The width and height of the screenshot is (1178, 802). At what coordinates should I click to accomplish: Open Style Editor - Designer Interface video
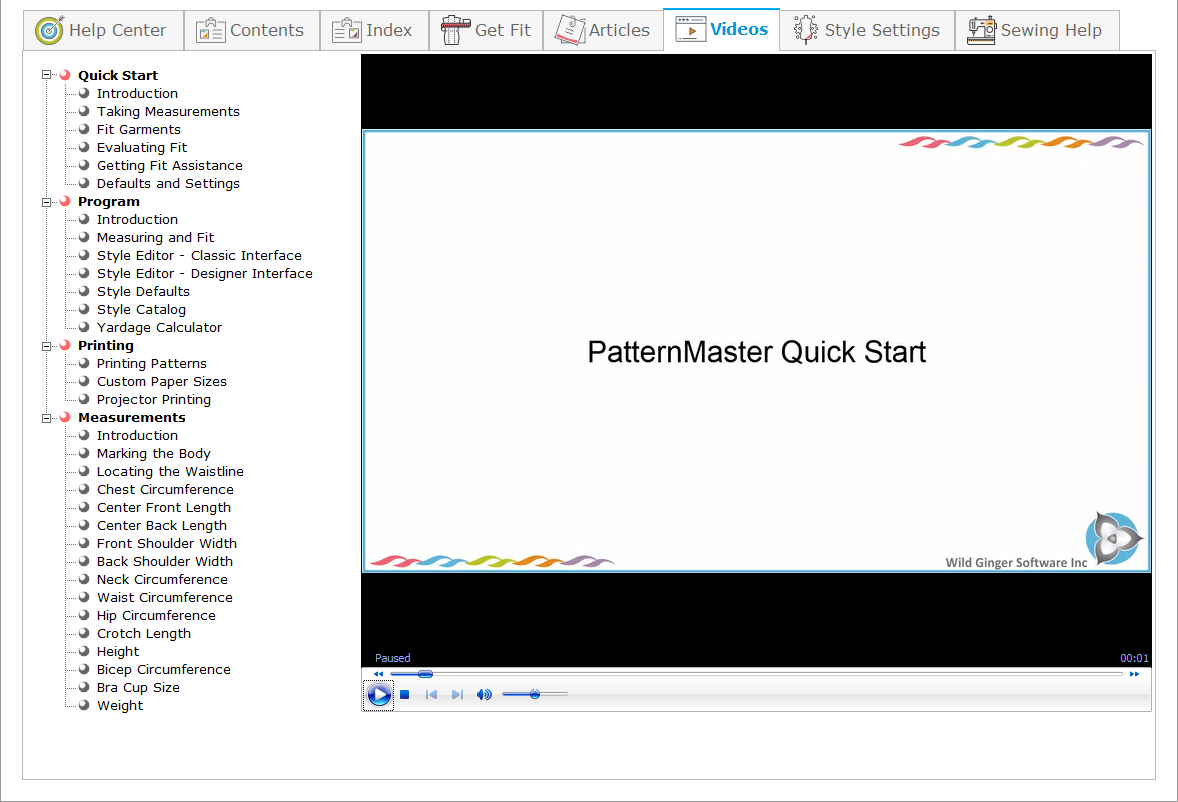[x=205, y=273]
